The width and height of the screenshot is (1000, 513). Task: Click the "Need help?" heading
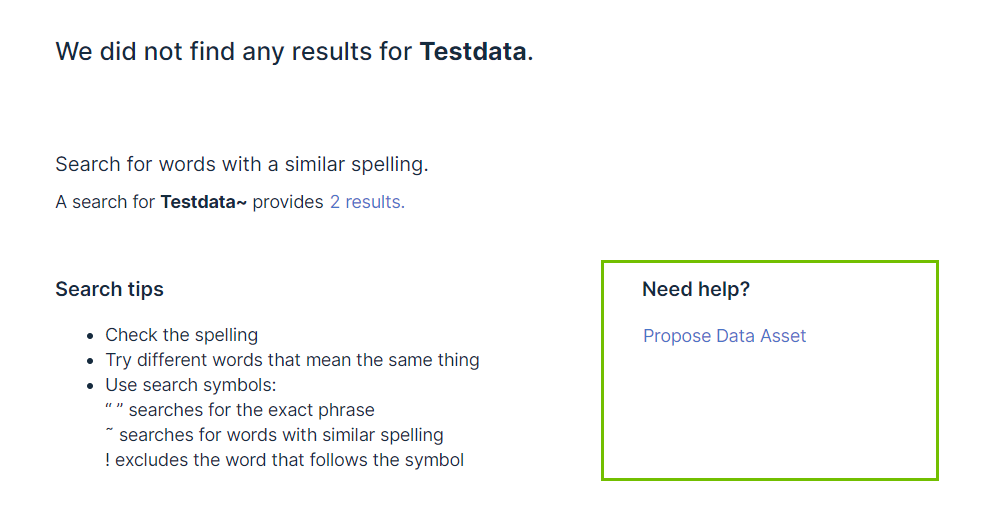coord(695,289)
